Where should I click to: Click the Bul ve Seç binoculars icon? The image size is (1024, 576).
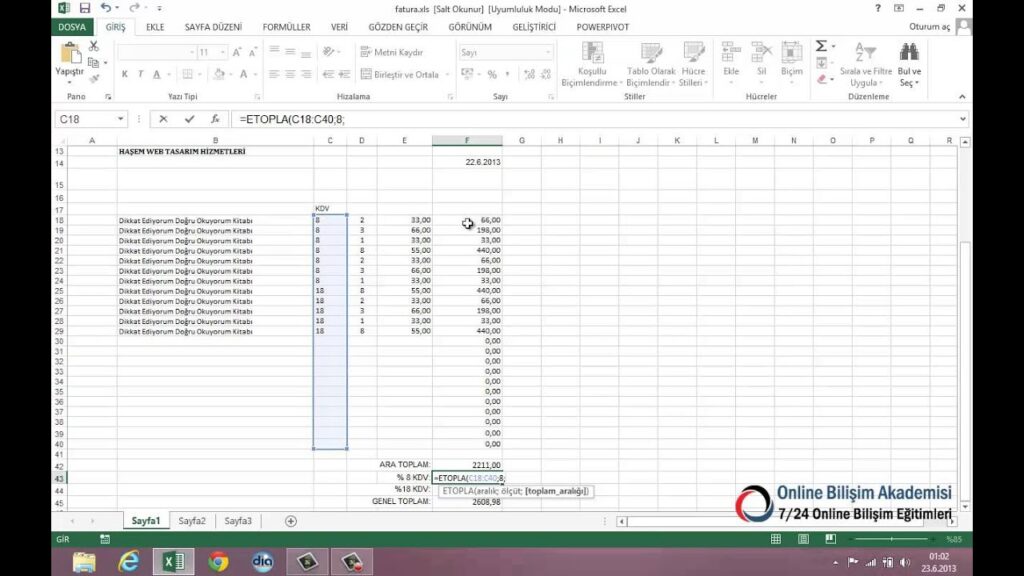909,52
